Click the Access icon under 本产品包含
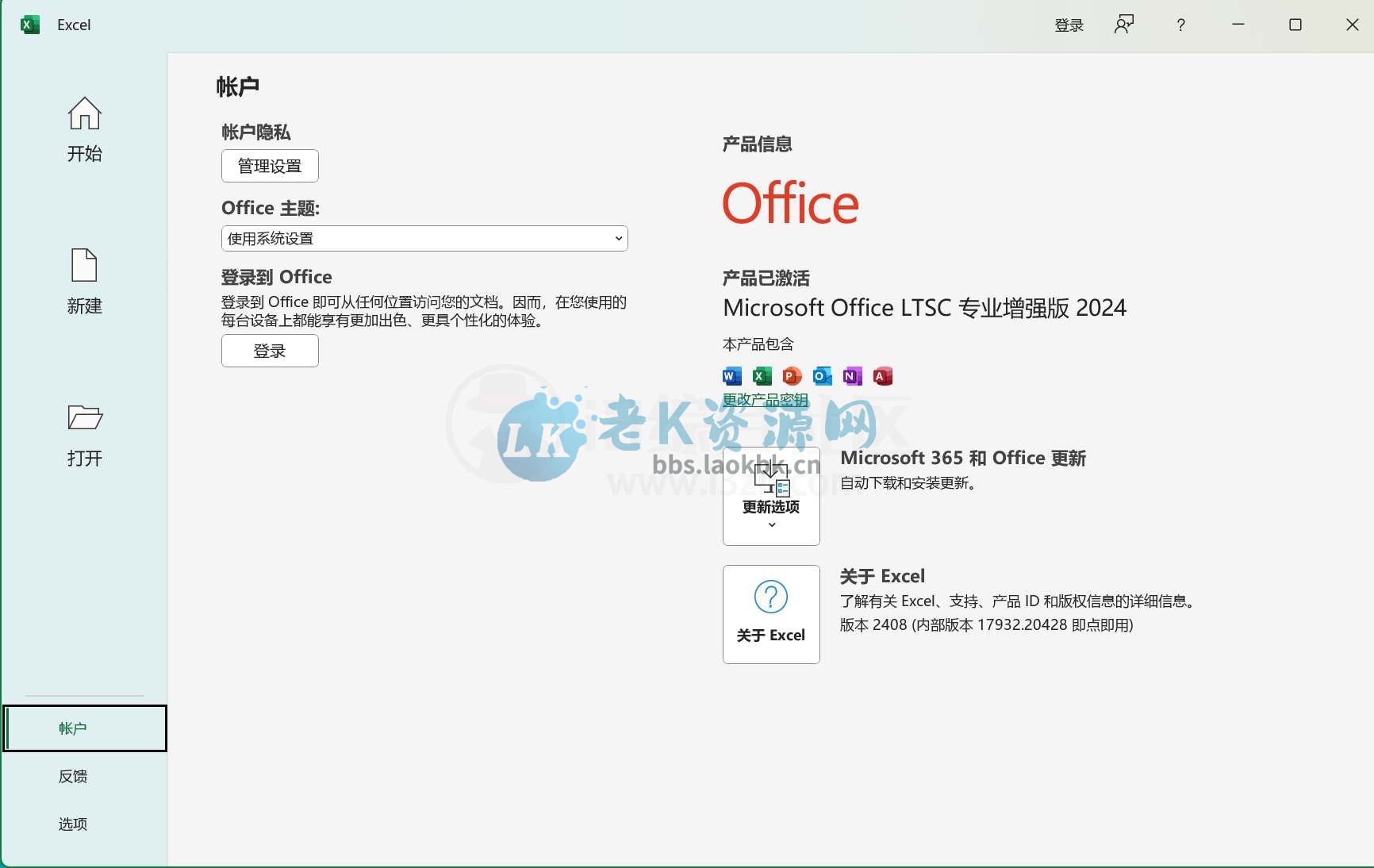The width and height of the screenshot is (1374, 868). coord(882,376)
